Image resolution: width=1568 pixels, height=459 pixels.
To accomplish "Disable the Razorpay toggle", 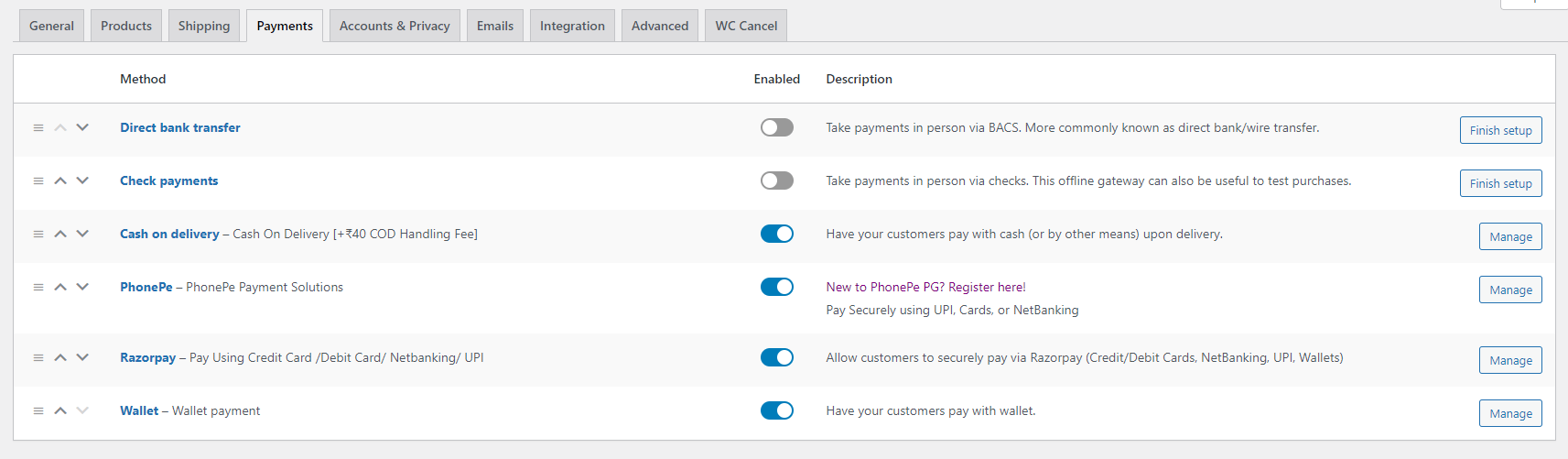I will 777,357.
